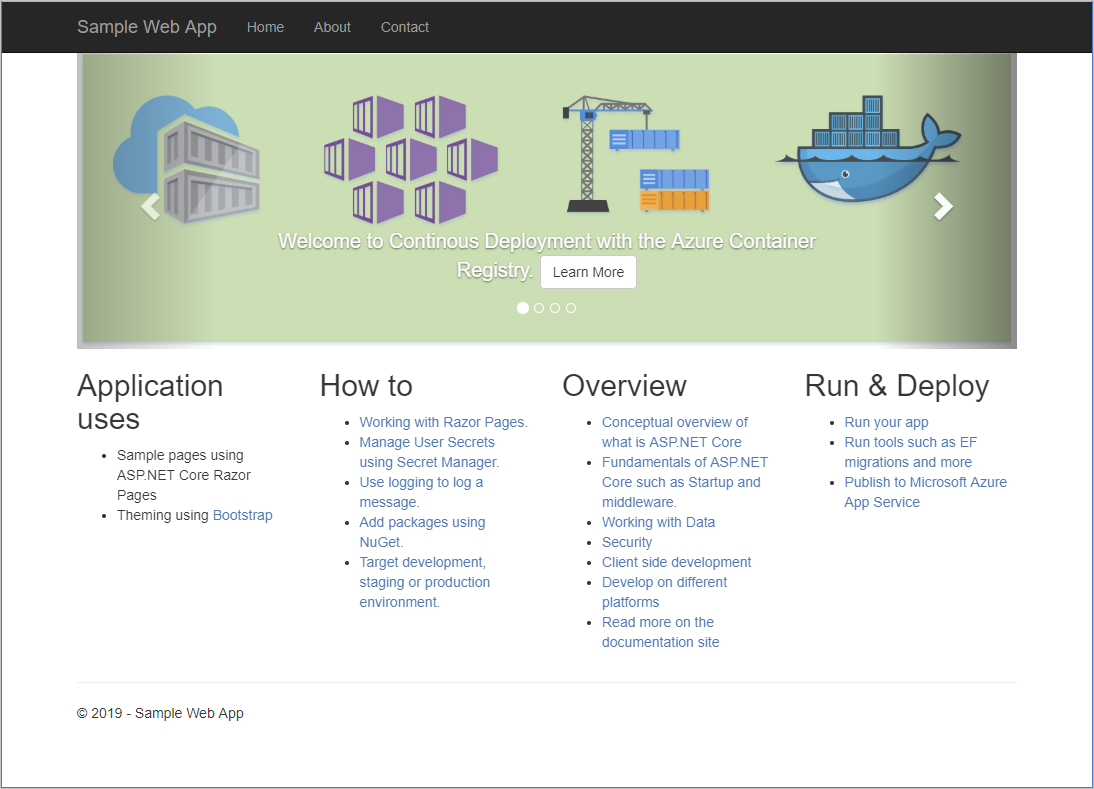1094x789 pixels.
Task: Select the fourth carousel indicator dot
Action: [571, 308]
